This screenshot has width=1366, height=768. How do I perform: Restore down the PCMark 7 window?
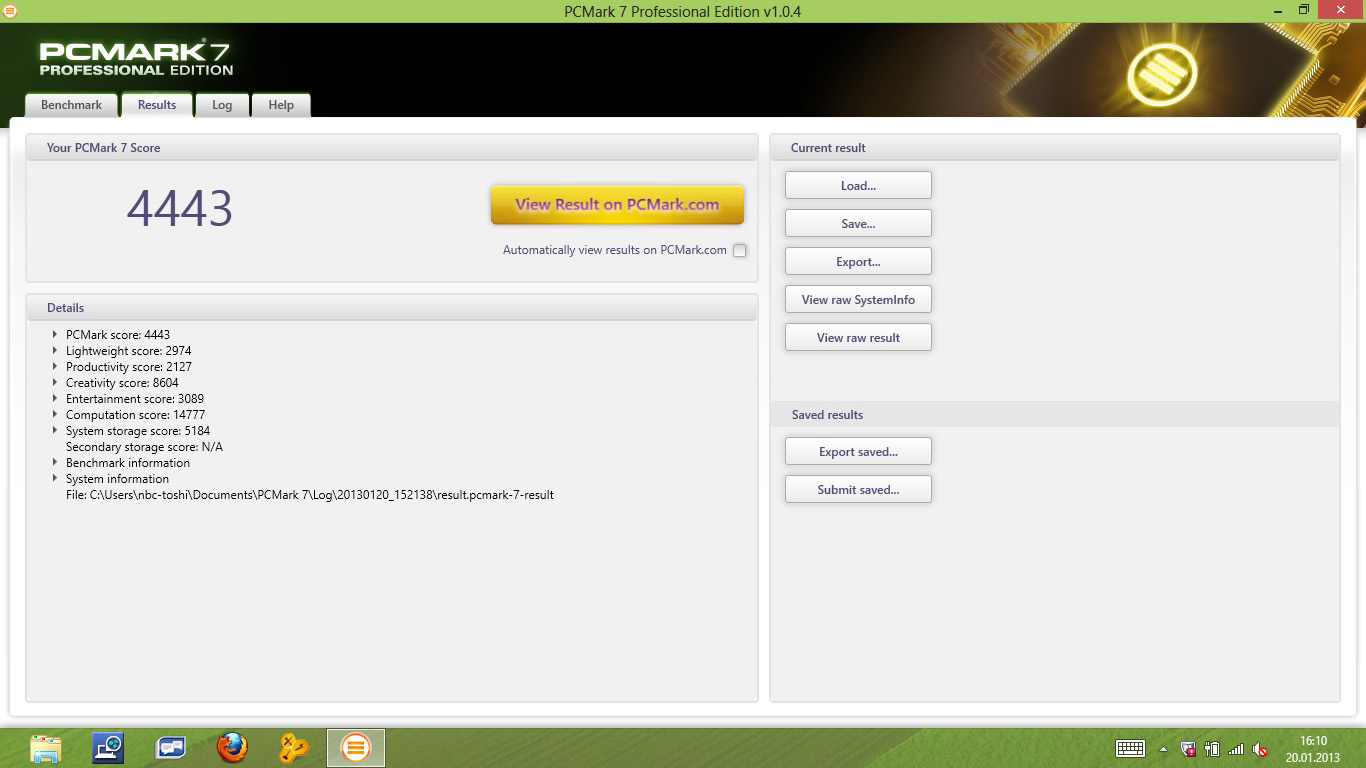click(x=1304, y=10)
